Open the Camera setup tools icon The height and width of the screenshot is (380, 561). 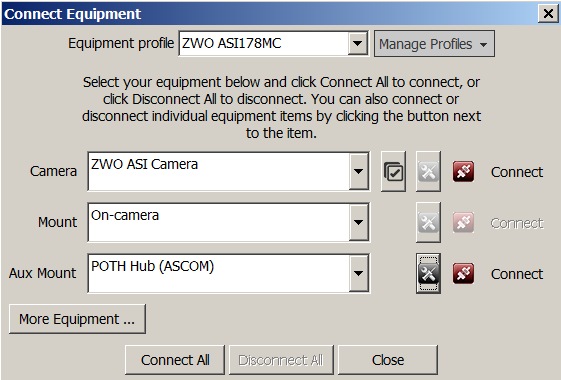428,171
